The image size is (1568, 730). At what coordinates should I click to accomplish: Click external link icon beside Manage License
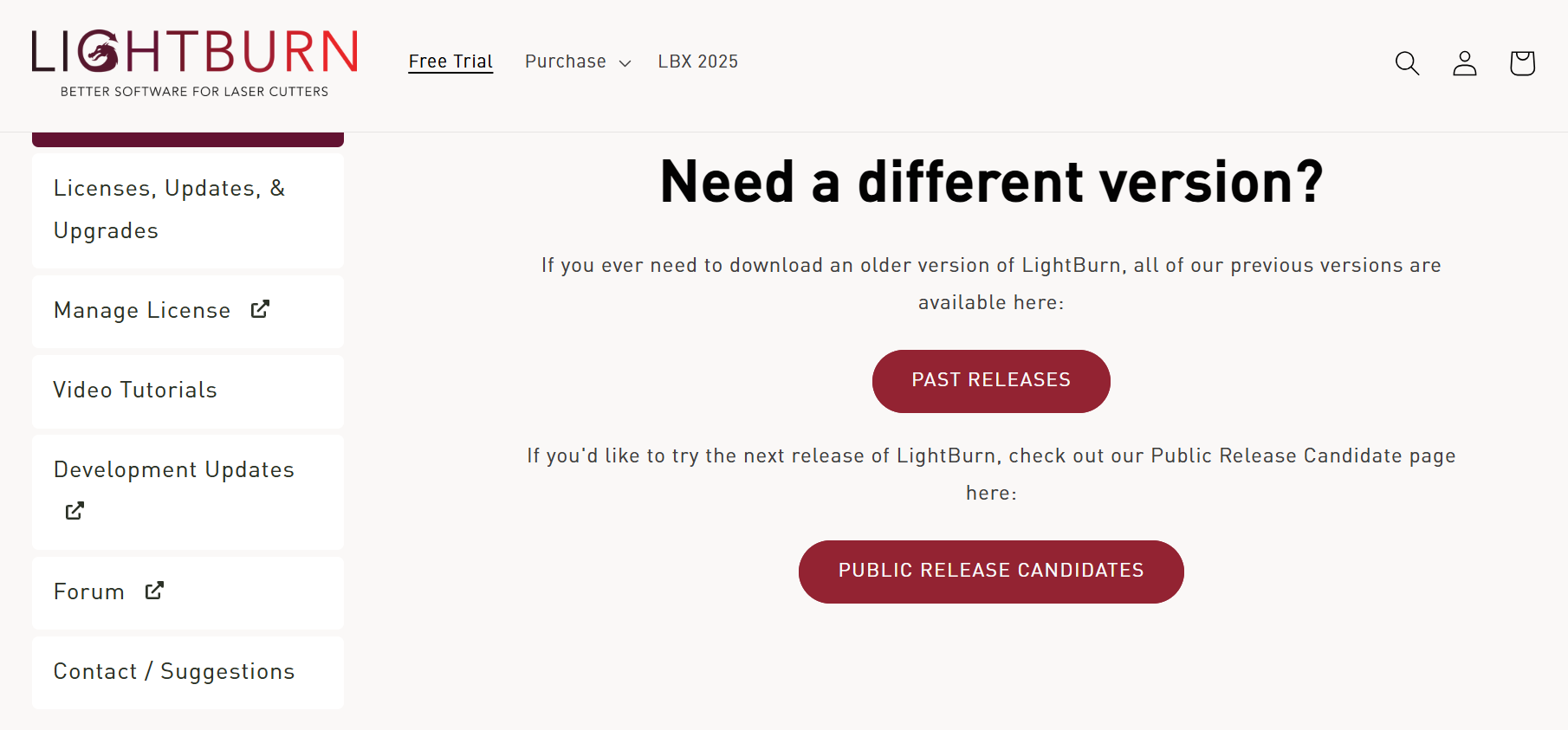(x=260, y=309)
